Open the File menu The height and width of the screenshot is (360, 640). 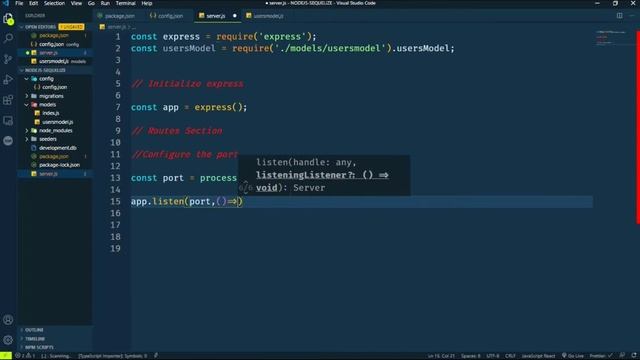pyautogui.click(x=19, y=3)
